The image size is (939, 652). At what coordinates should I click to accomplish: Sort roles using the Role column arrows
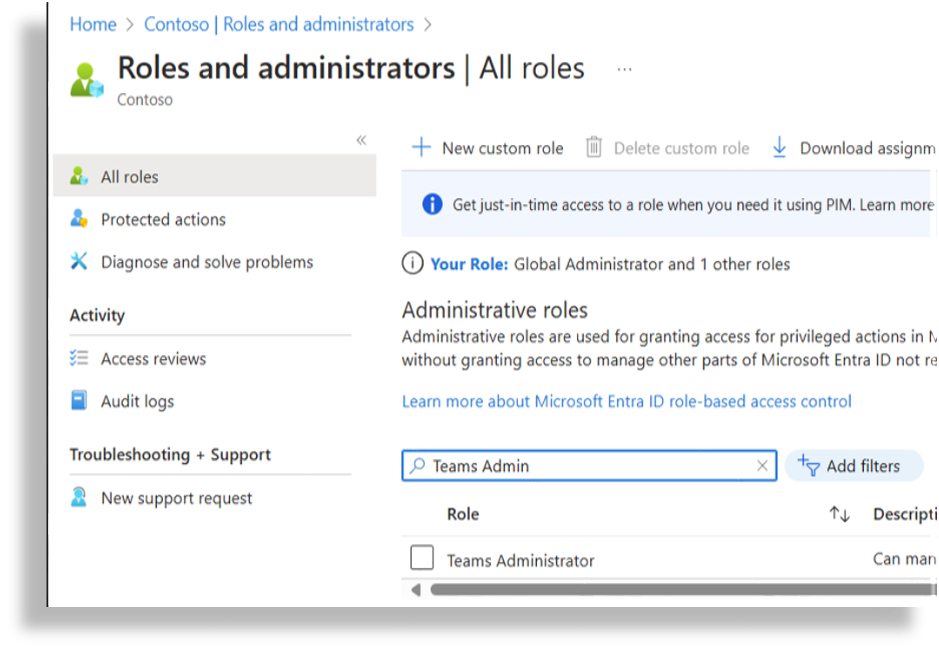click(839, 515)
